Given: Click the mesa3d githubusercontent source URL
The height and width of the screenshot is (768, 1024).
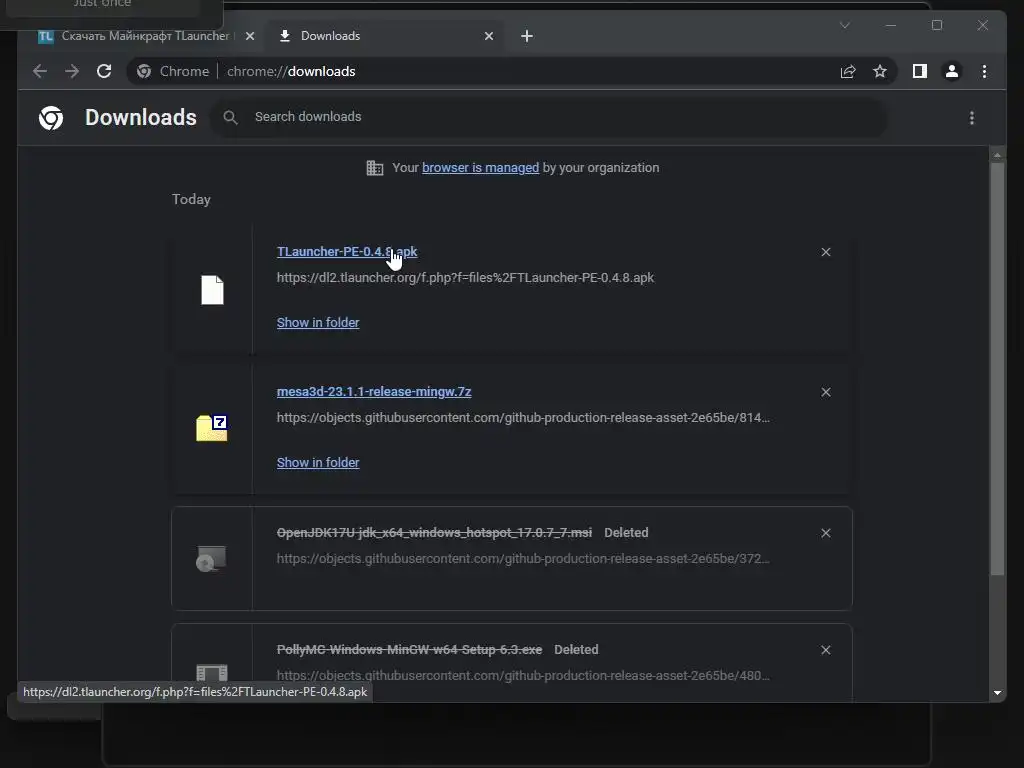Looking at the screenshot, I should pyautogui.click(x=523, y=417).
